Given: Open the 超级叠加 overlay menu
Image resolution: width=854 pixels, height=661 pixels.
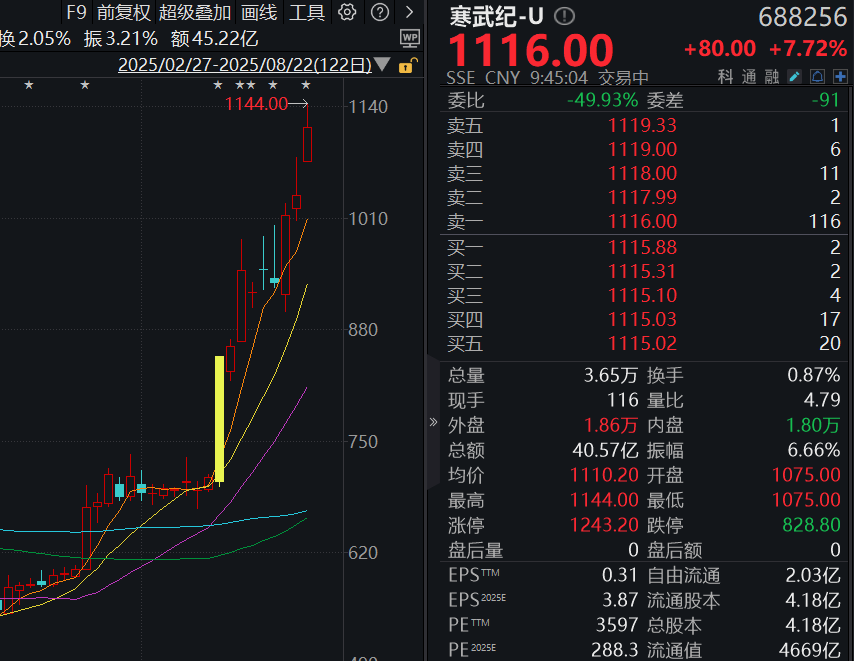Looking at the screenshot, I should click(195, 12).
